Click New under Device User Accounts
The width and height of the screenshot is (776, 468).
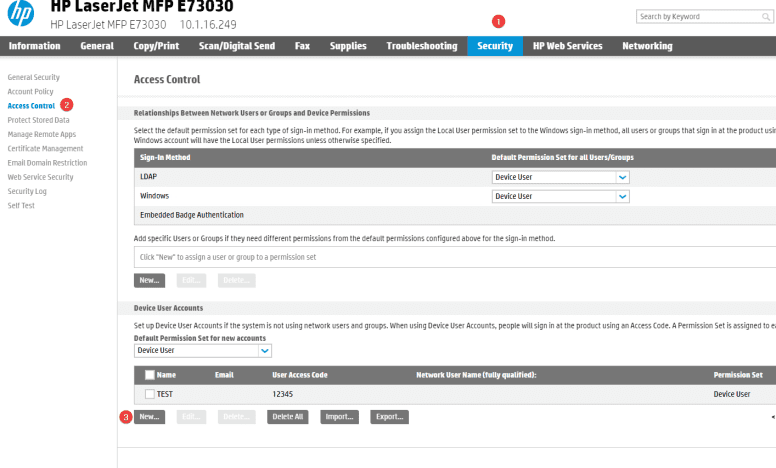(x=149, y=417)
